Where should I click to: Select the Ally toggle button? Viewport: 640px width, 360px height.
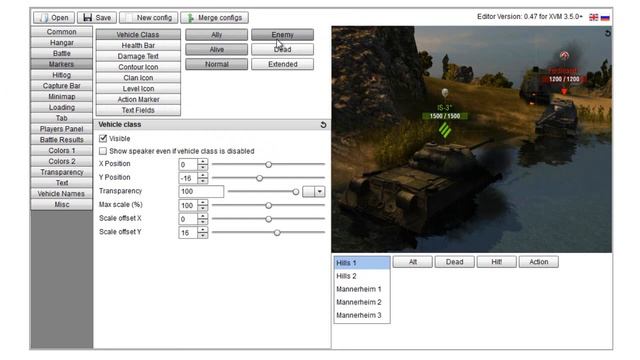point(216,35)
